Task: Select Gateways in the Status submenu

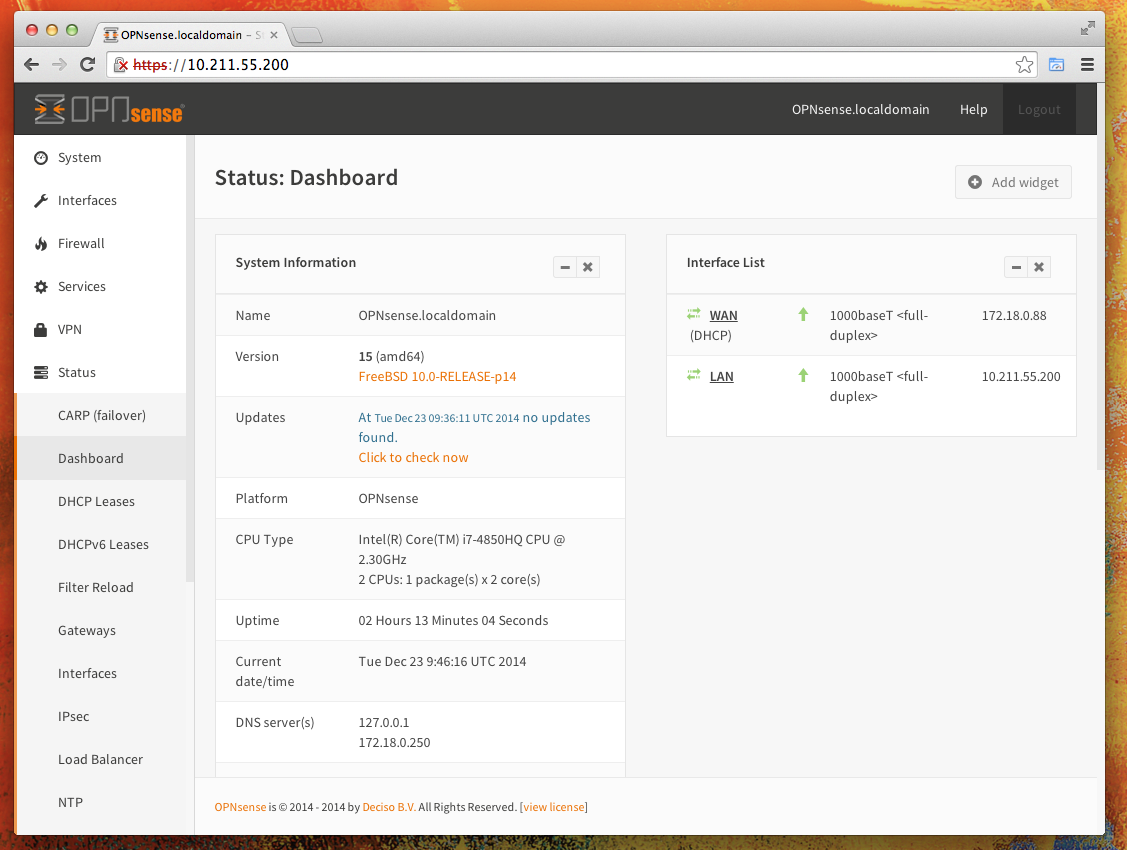Action: point(87,631)
